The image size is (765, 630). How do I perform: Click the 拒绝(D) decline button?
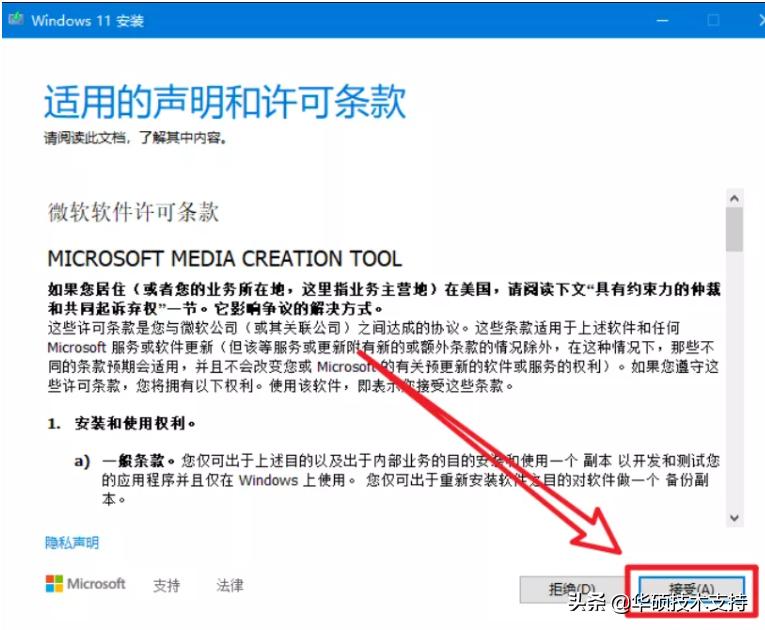(572, 589)
